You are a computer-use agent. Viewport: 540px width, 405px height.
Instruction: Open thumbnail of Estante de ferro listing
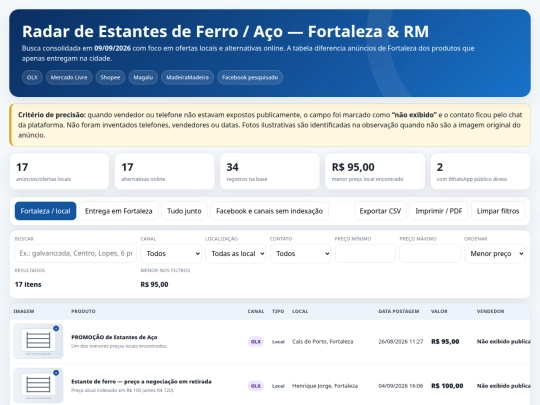click(38, 385)
